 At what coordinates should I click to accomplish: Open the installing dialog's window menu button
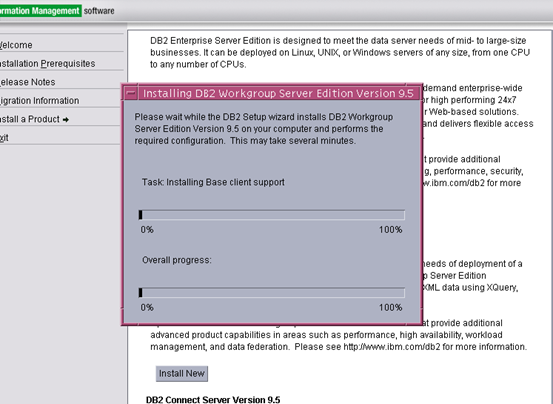(x=131, y=93)
